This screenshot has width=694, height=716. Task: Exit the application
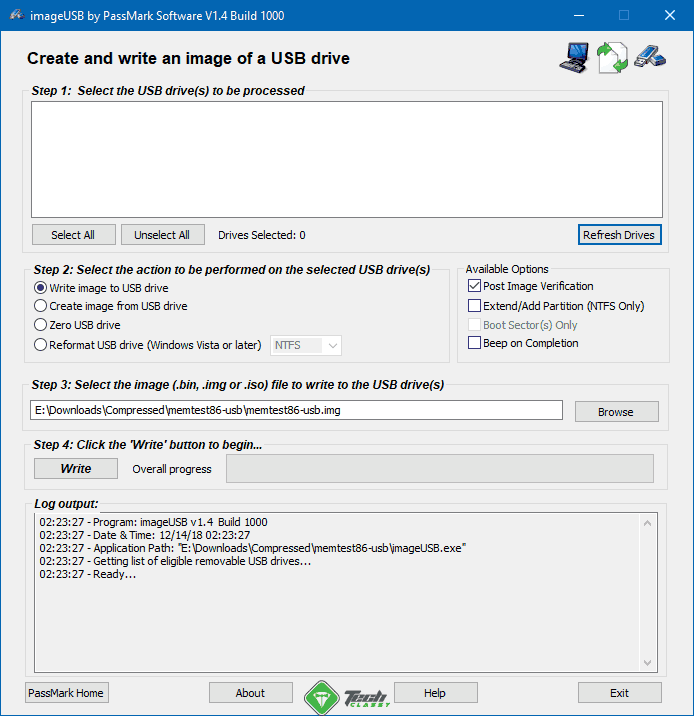click(x=620, y=693)
